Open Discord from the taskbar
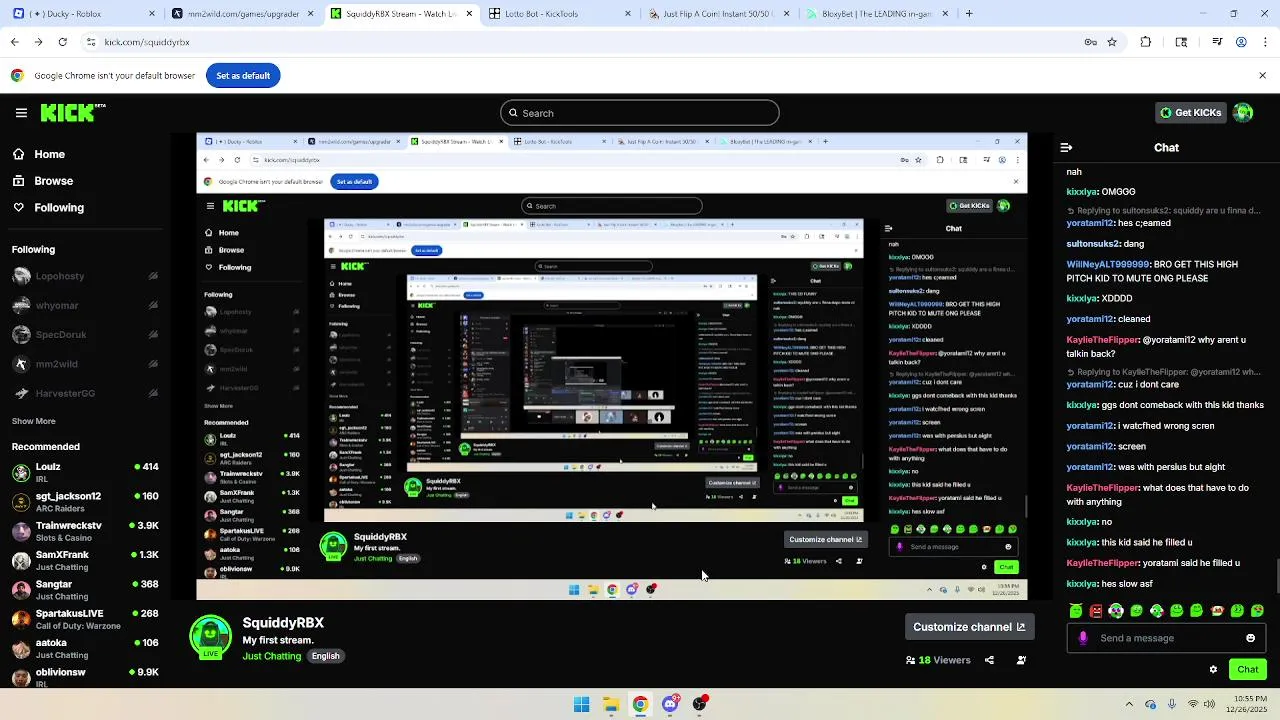Viewport: 1280px width, 720px height. [x=670, y=704]
